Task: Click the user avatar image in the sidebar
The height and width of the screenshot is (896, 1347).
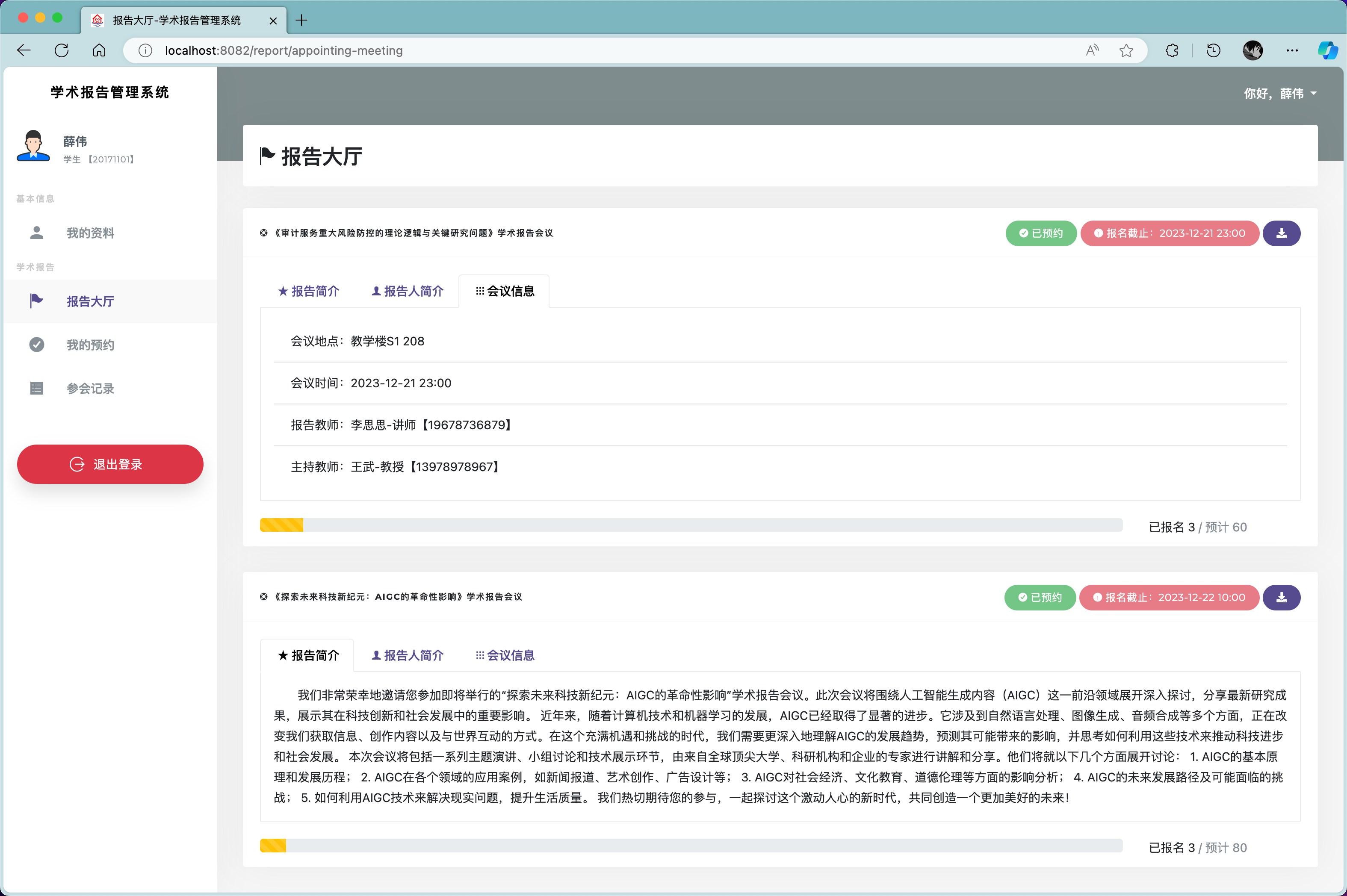Action: tap(33, 146)
